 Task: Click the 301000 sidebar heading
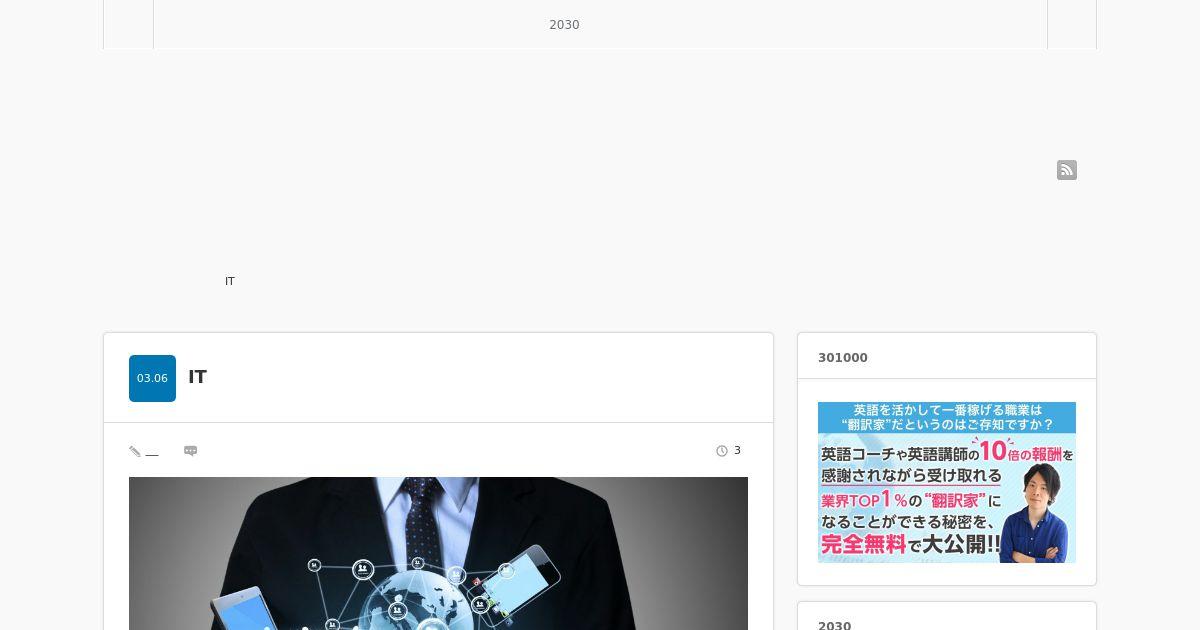(843, 358)
